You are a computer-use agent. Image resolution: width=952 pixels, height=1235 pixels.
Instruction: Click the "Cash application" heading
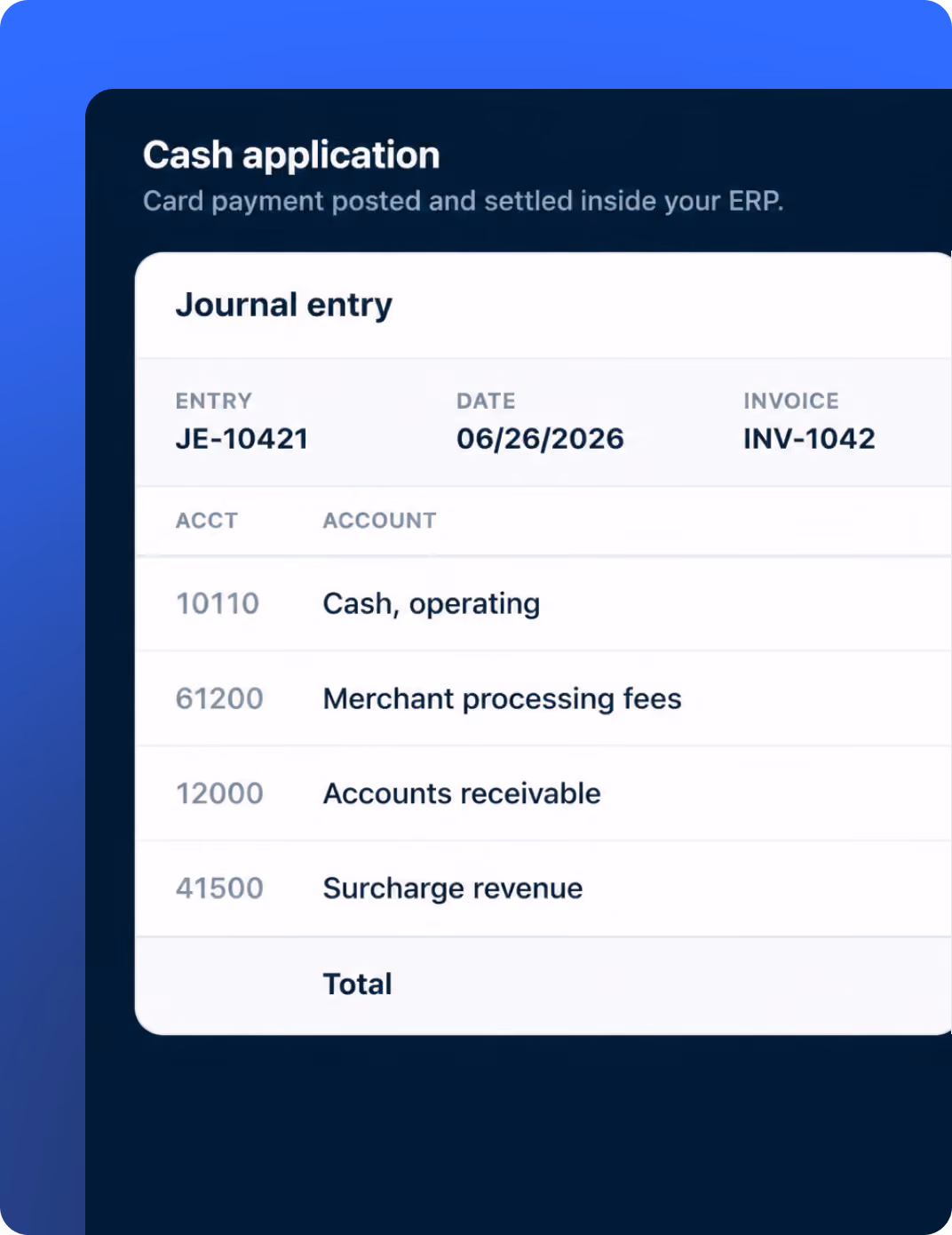[x=291, y=155]
